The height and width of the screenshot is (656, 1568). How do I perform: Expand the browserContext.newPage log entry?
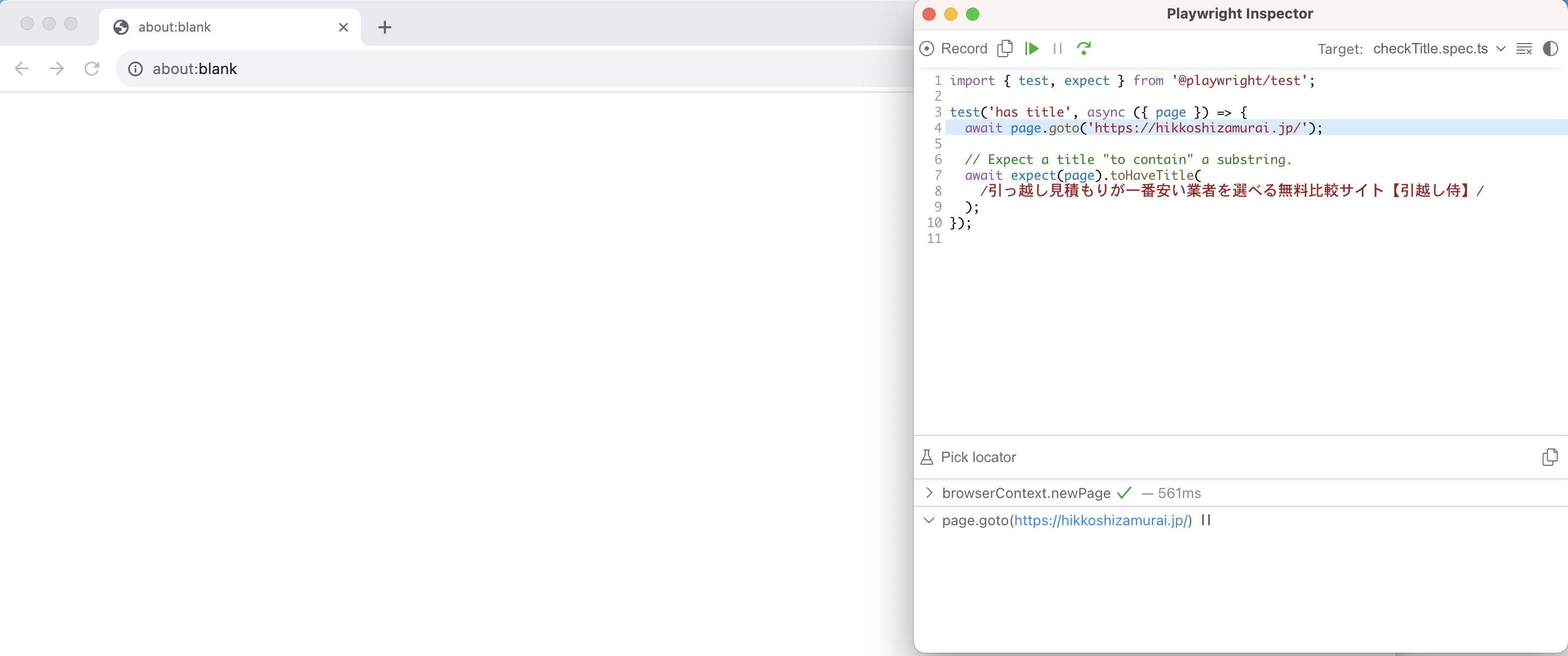coord(929,493)
